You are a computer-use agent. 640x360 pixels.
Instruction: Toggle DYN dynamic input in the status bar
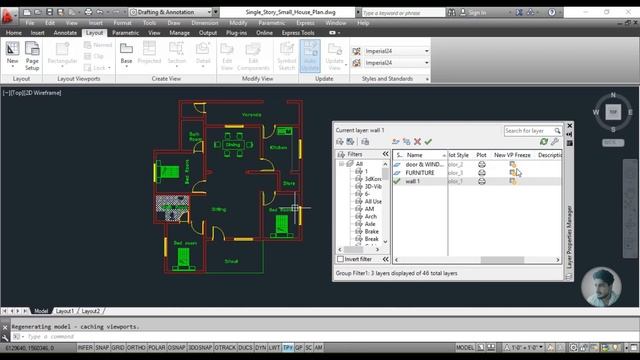260,348
